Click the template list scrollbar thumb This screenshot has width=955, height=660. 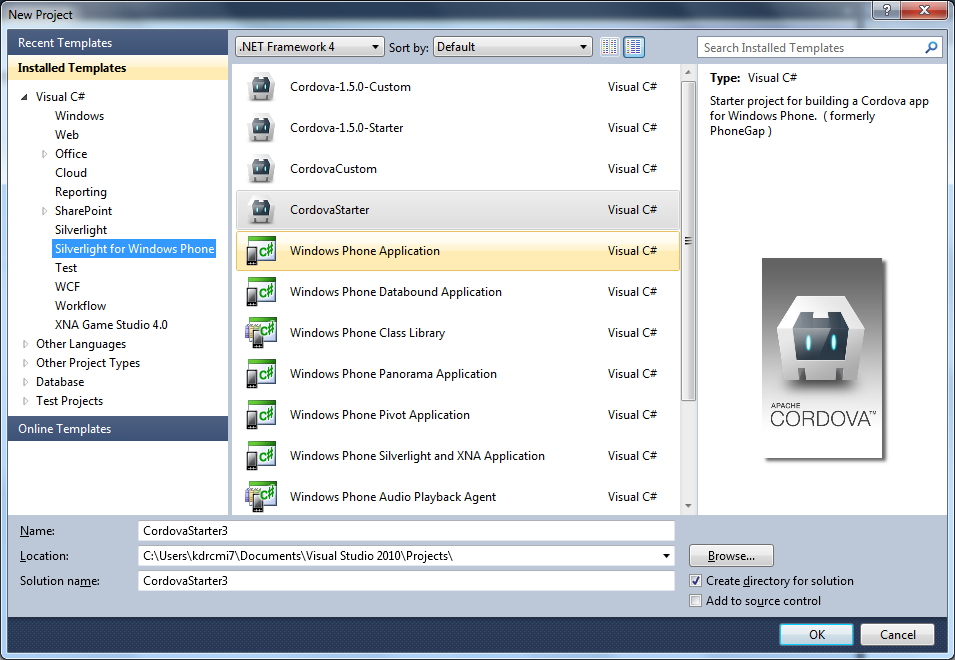pos(688,241)
